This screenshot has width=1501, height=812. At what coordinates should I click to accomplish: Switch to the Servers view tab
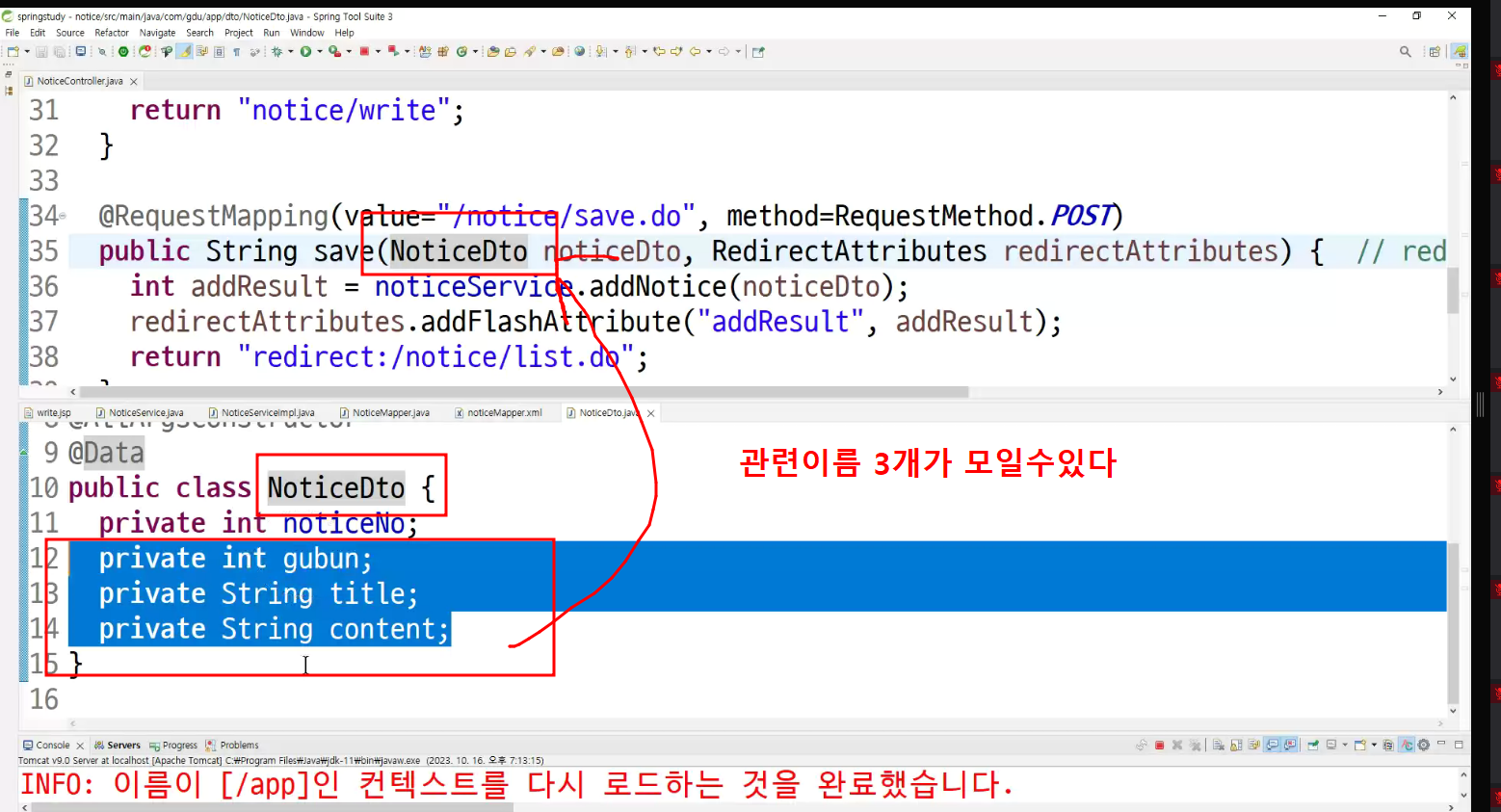[x=118, y=746]
